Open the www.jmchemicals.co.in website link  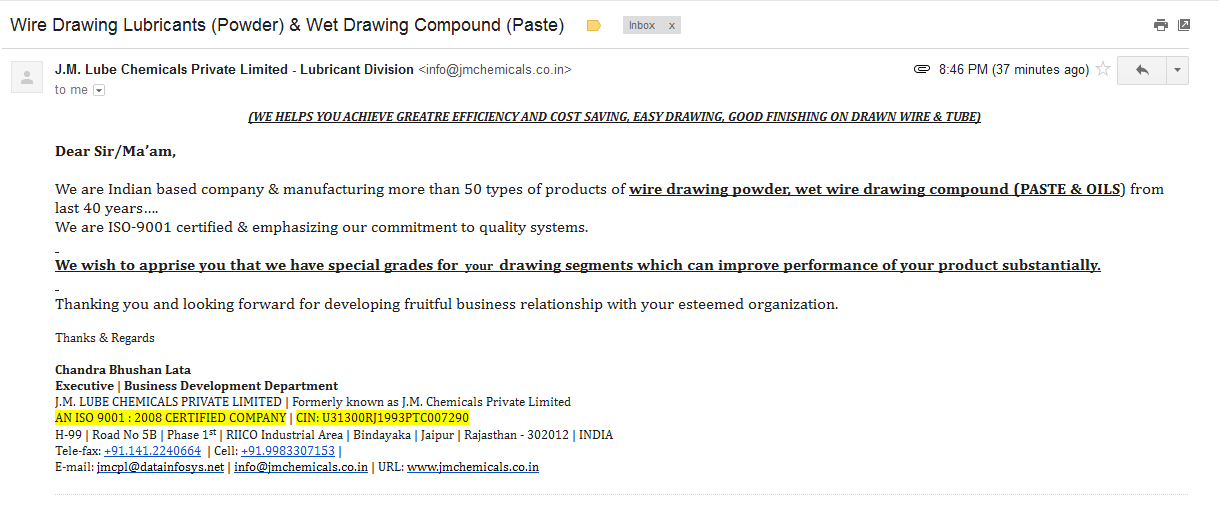[x=473, y=467]
